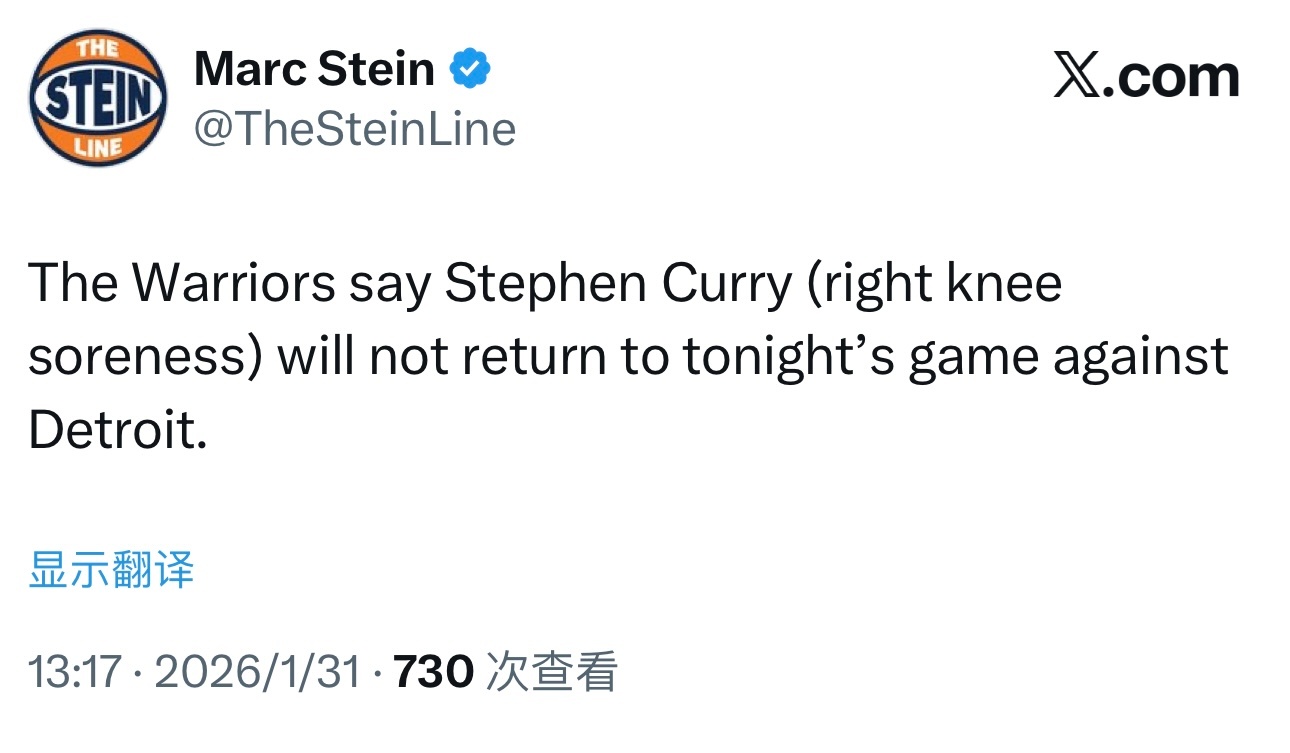Screen dimensions: 1290x753
Task: Click the blue verified checkmark badge
Action: (x=469, y=69)
